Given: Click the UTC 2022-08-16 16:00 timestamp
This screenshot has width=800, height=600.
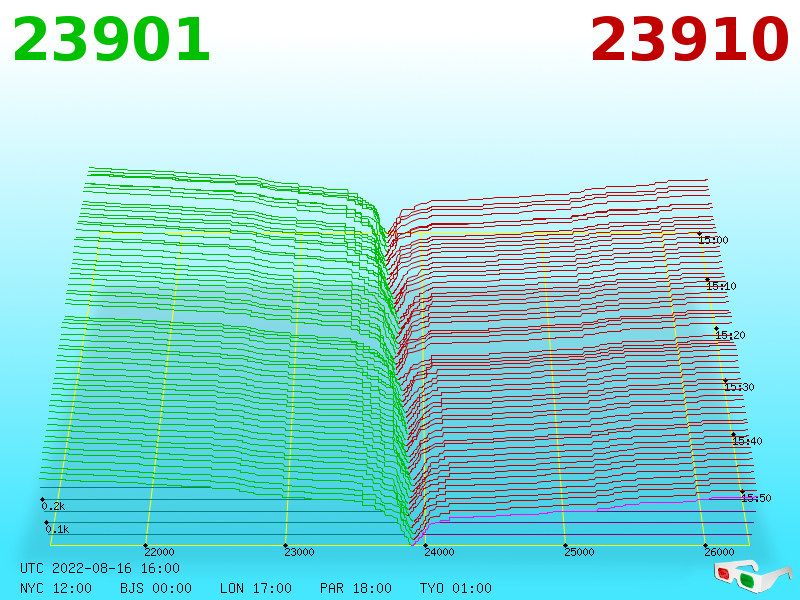Looking at the screenshot, I should pyautogui.click(x=100, y=568).
